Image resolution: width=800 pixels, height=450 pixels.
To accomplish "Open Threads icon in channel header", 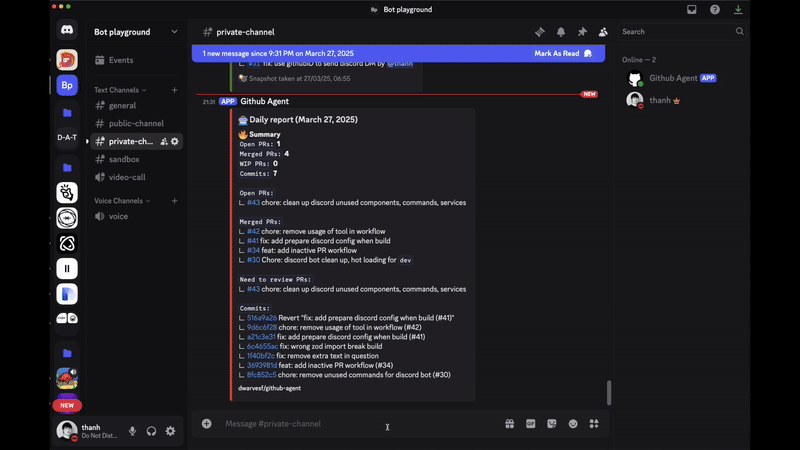I will coord(540,32).
